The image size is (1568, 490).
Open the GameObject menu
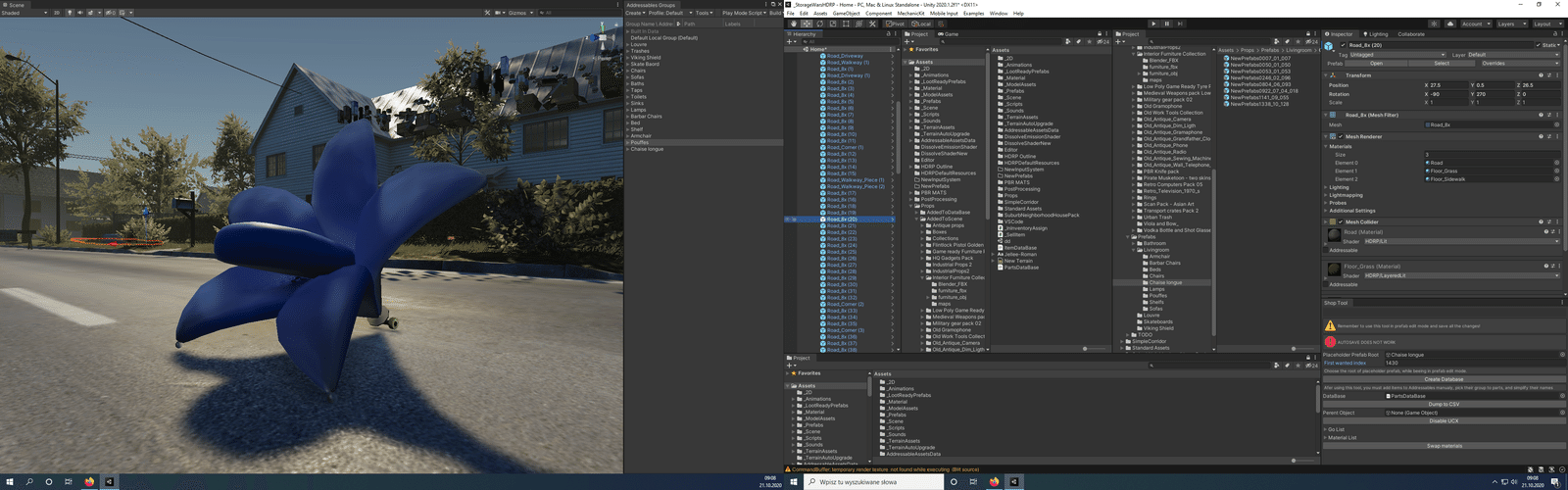pos(846,14)
